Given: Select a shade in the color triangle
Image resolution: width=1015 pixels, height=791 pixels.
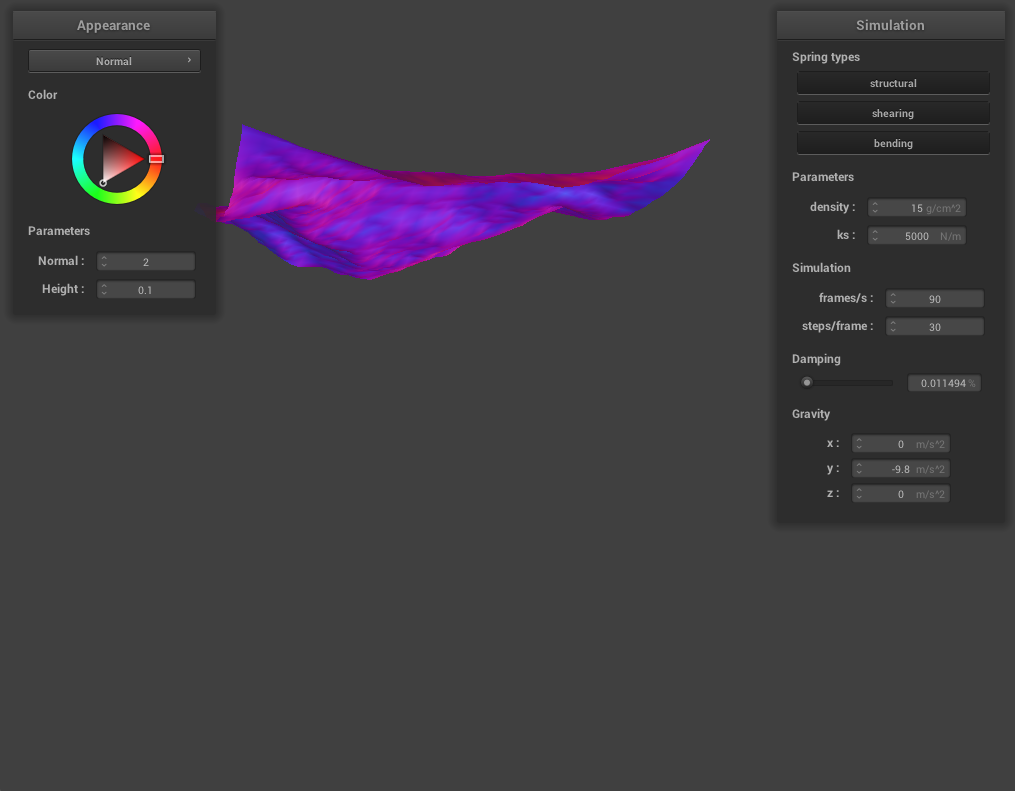Looking at the screenshot, I should [x=118, y=159].
